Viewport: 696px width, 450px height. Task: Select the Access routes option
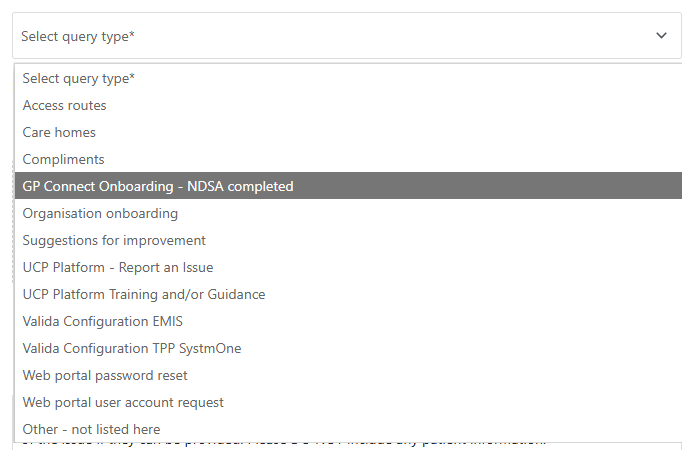(x=65, y=105)
